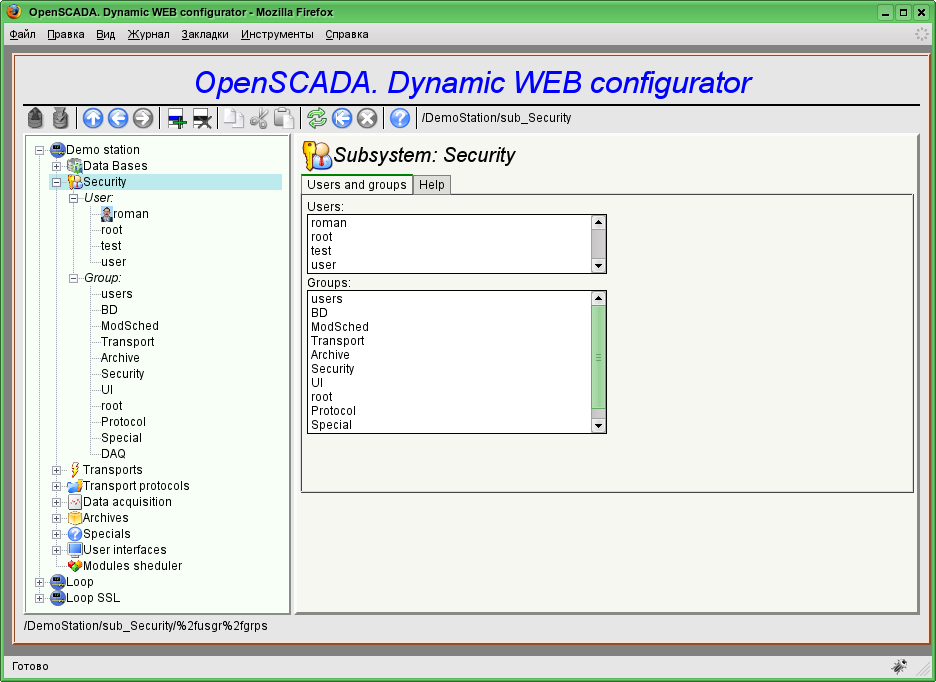The image size is (936, 682).
Task: Open the 'DAQ' group in the tree
Action: point(113,454)
